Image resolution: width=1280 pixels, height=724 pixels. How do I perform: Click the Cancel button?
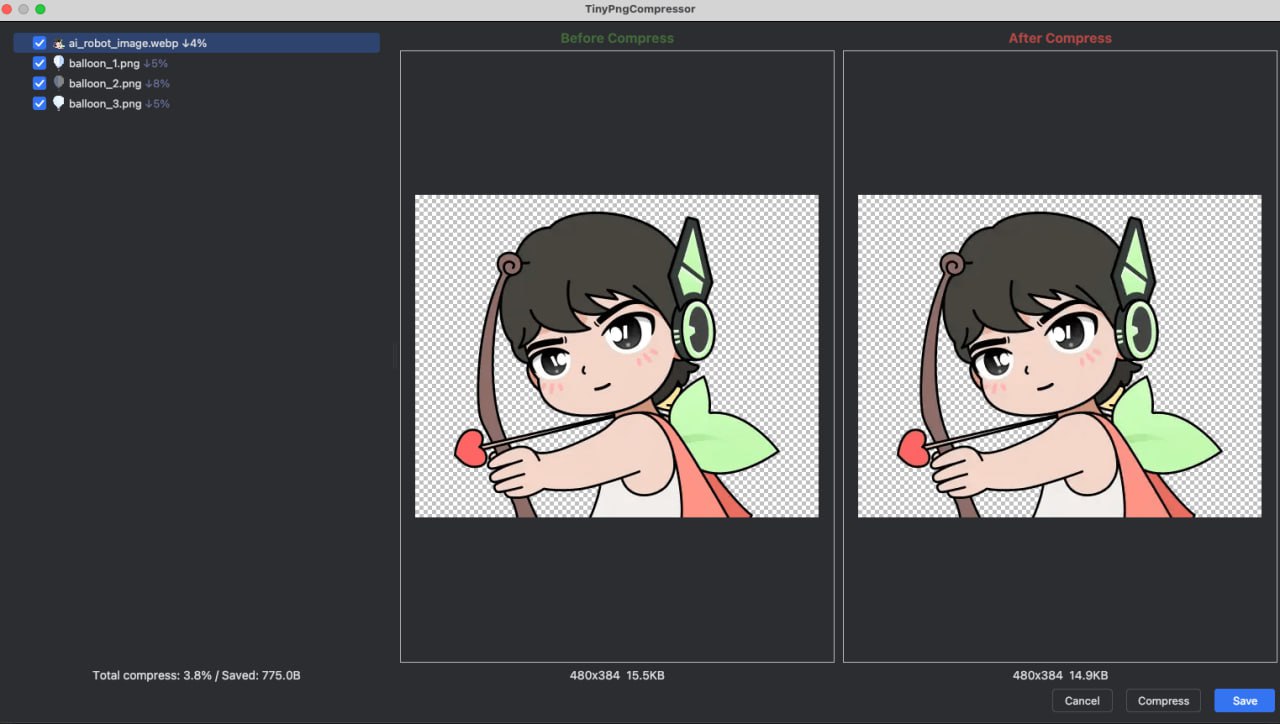coord(1082,701)
